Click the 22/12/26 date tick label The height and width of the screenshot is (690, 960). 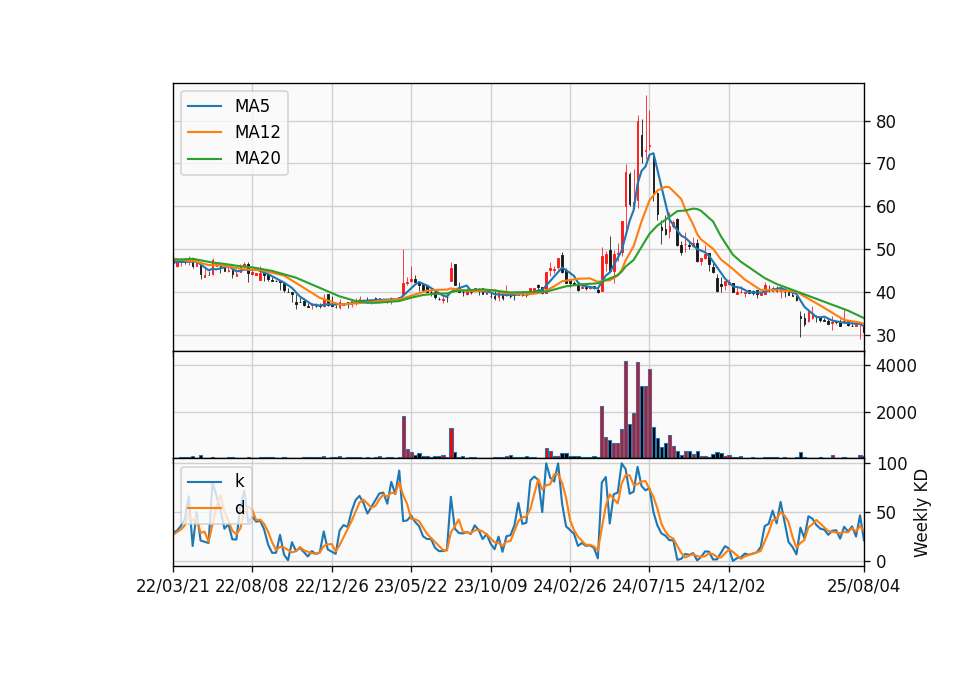332,587
